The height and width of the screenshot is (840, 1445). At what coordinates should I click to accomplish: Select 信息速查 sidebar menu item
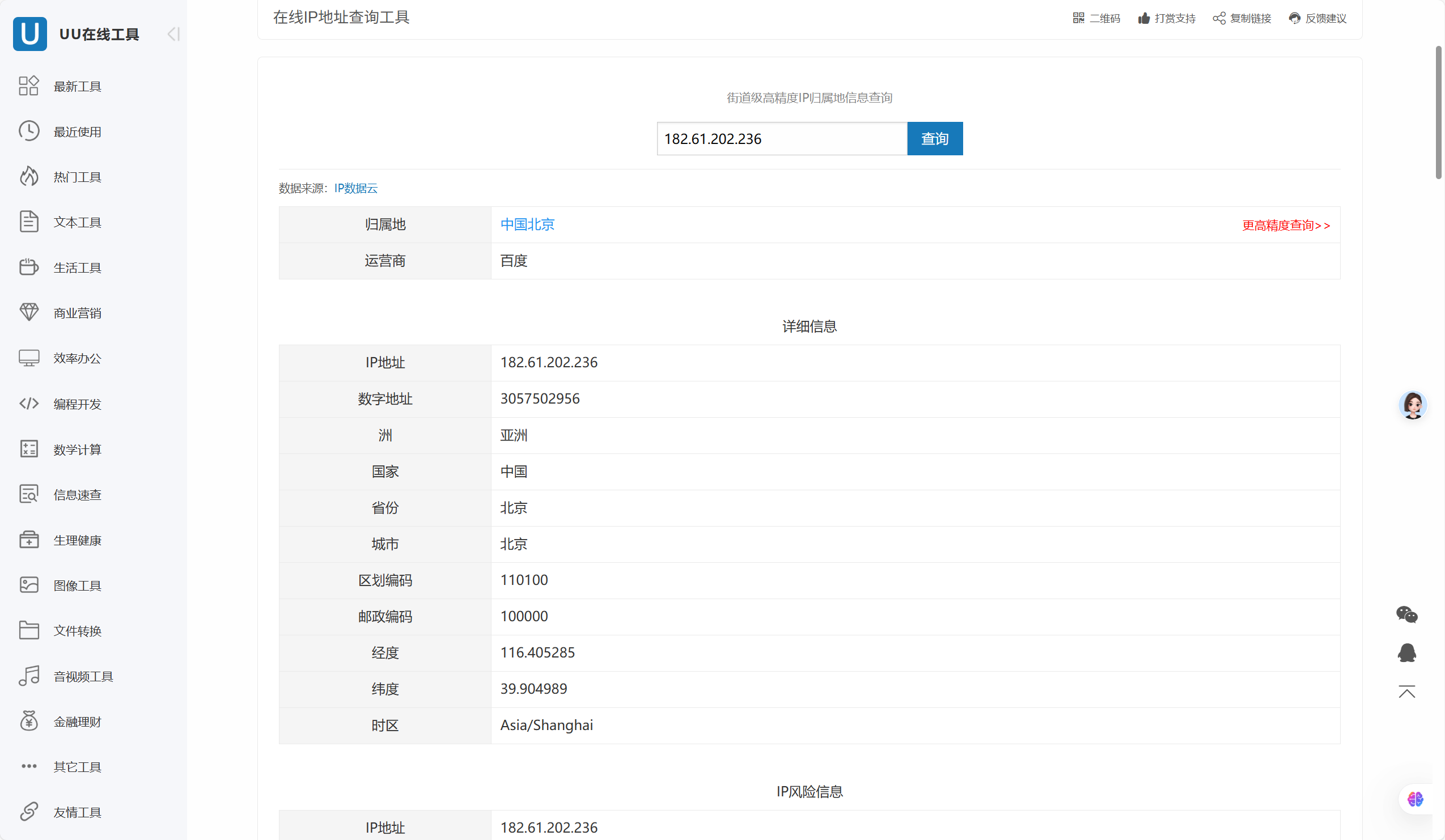click(x=78, y=495)
